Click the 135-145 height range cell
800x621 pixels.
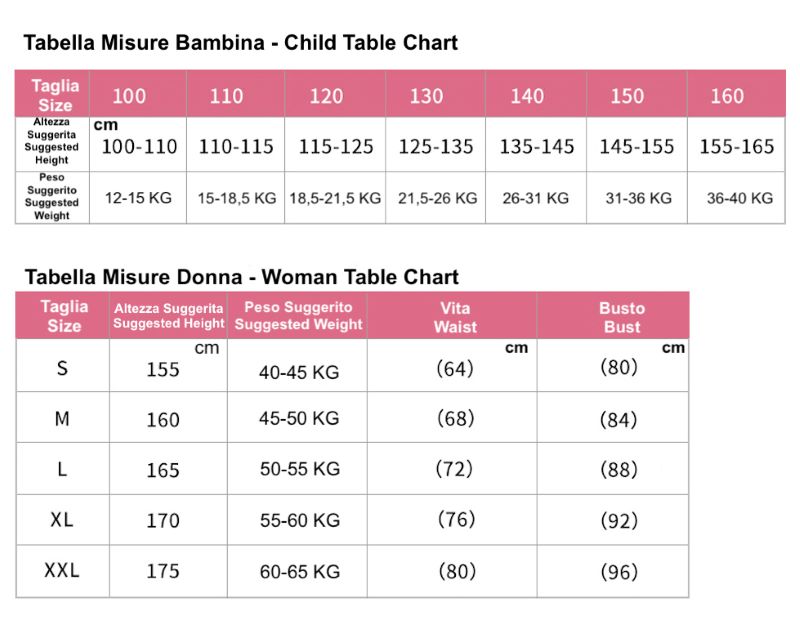click(537, 147)
